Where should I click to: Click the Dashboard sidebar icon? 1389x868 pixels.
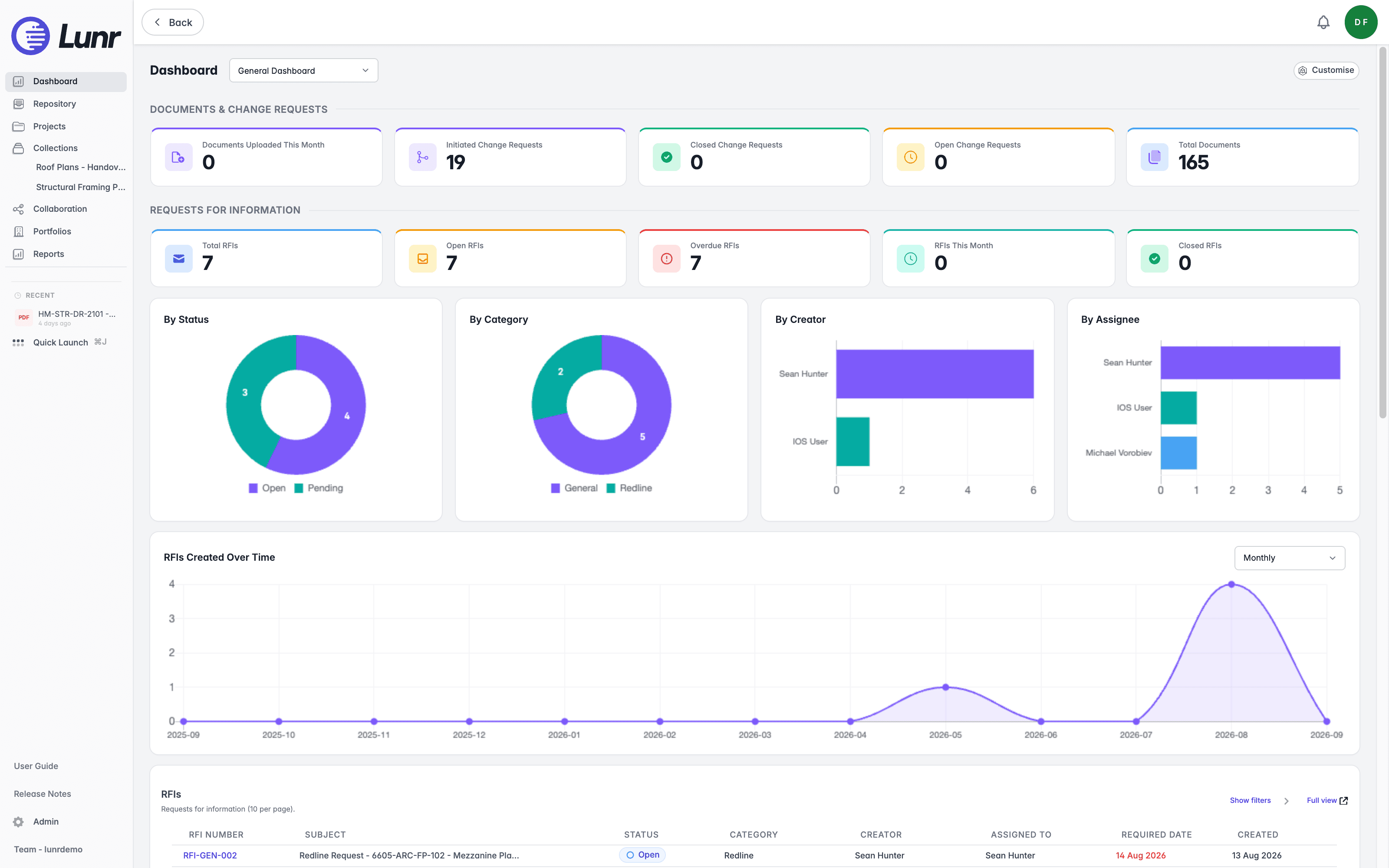click(18, 82)
